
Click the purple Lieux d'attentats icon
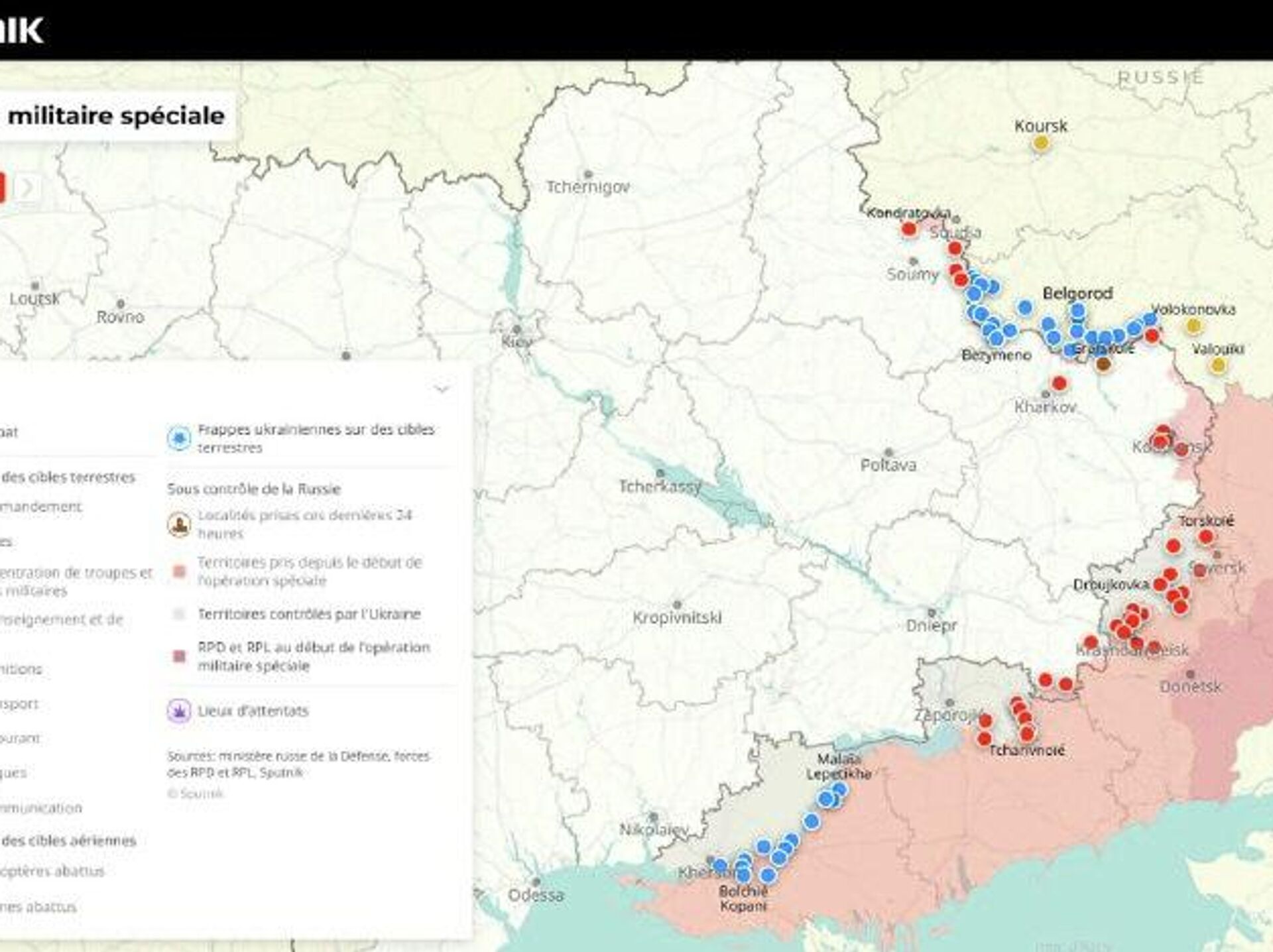pos(179,711)
